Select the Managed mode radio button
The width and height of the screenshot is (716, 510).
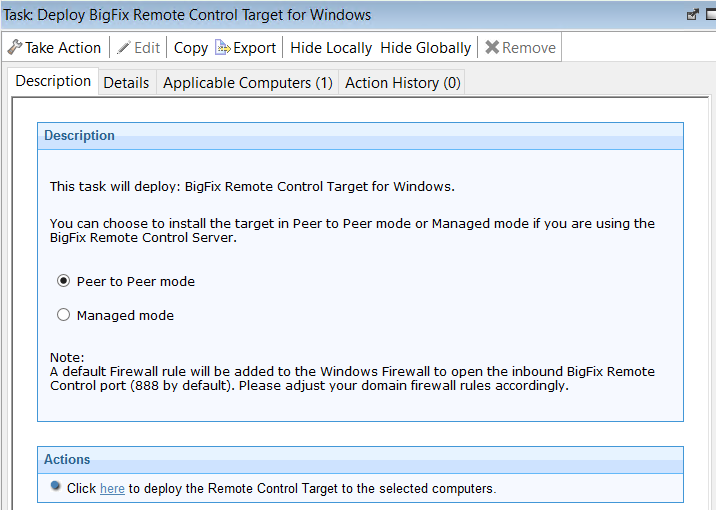[x=63, y=315]
